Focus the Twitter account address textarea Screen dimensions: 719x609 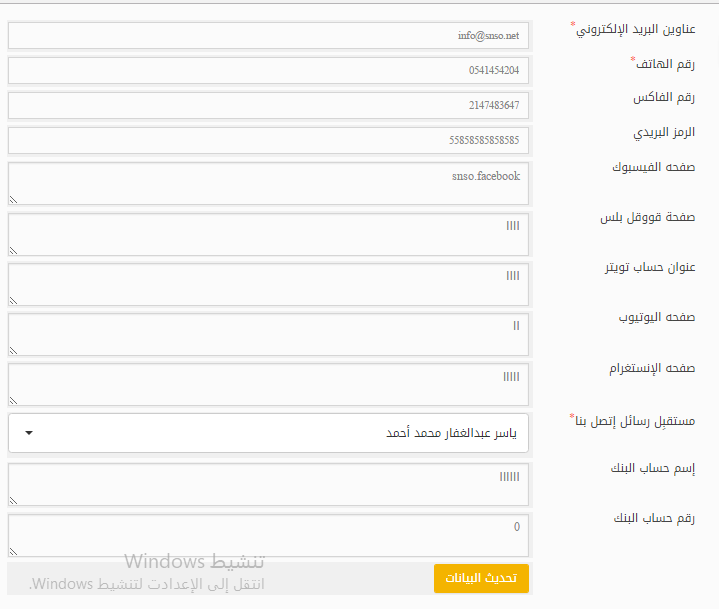click(268, 284)
